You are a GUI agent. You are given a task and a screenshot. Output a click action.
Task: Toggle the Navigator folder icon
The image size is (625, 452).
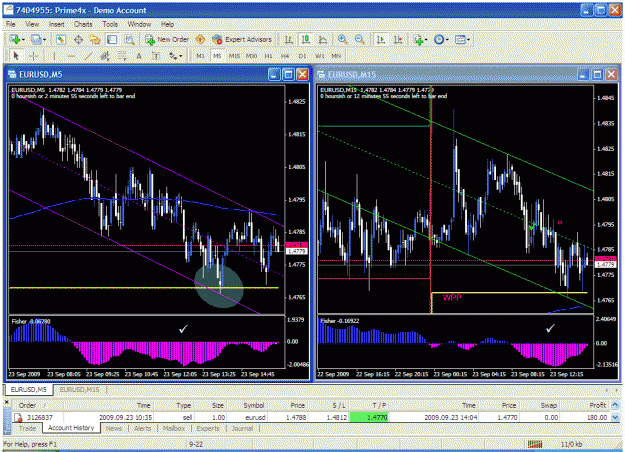click(x=95, y=39)
